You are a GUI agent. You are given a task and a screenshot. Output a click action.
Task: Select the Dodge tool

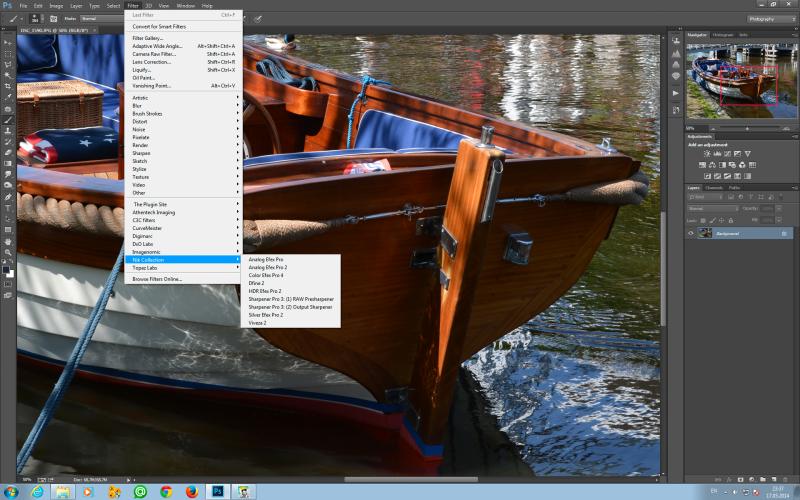(x=8, y=185)
